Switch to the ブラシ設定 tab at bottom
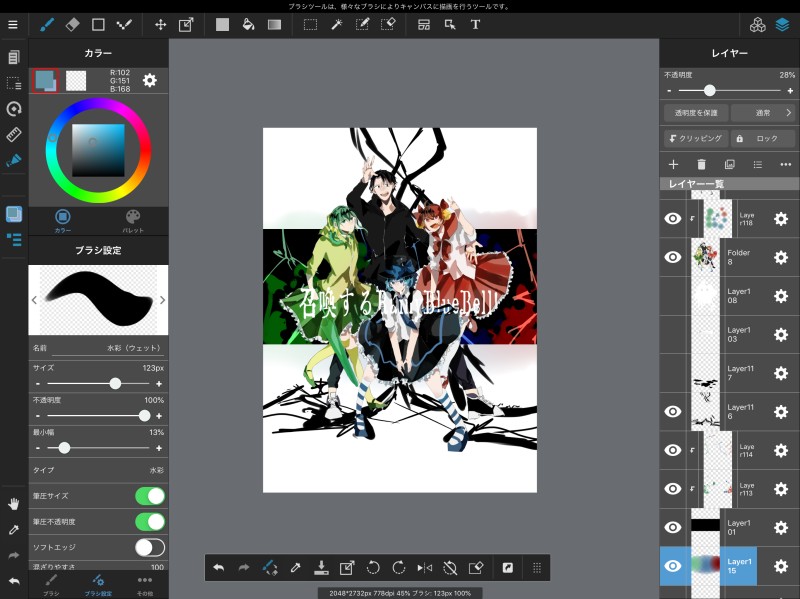 pos(98,585)
